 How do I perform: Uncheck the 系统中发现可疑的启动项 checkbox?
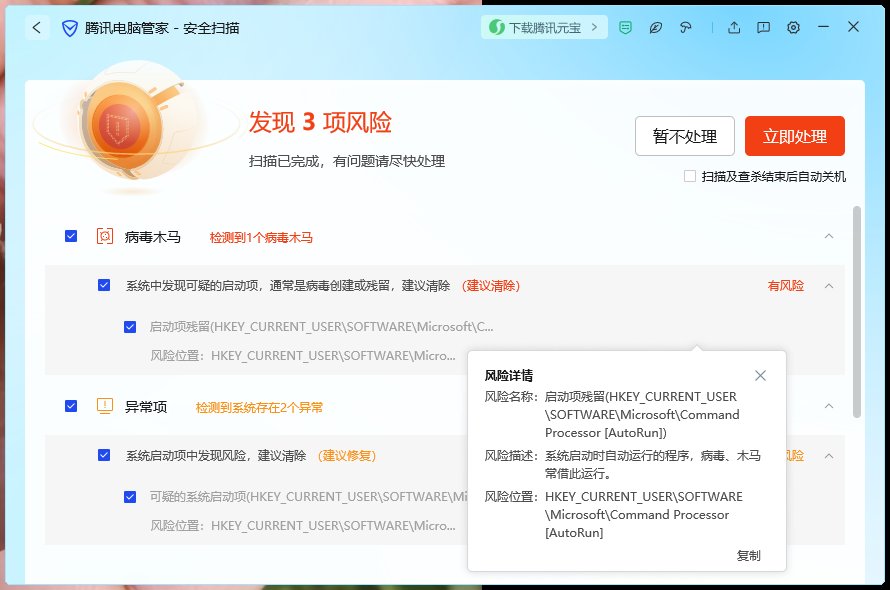pyautogui.click(x=104, y=285)
